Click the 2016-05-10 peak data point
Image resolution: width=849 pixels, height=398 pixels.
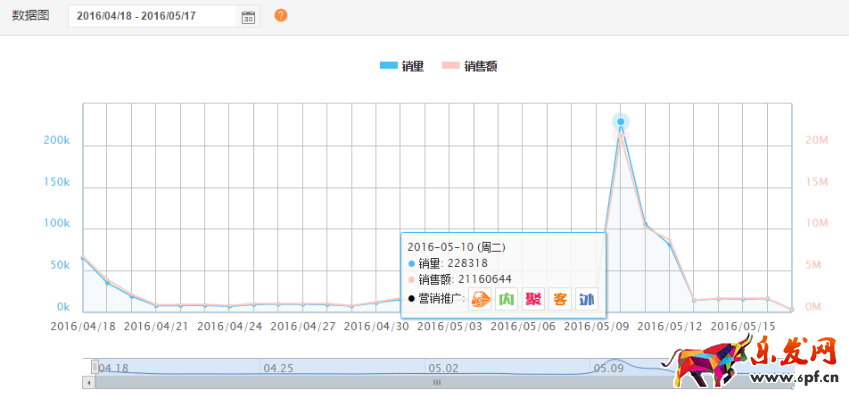tap(621, 122)
